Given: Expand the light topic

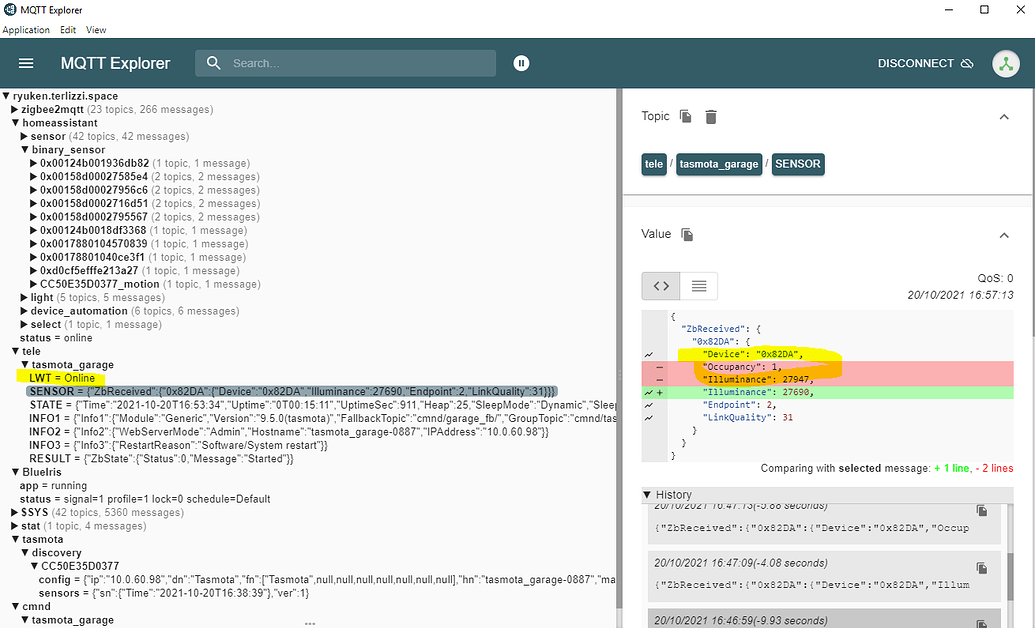Looking at the screenshot, I should pos(24,298).
